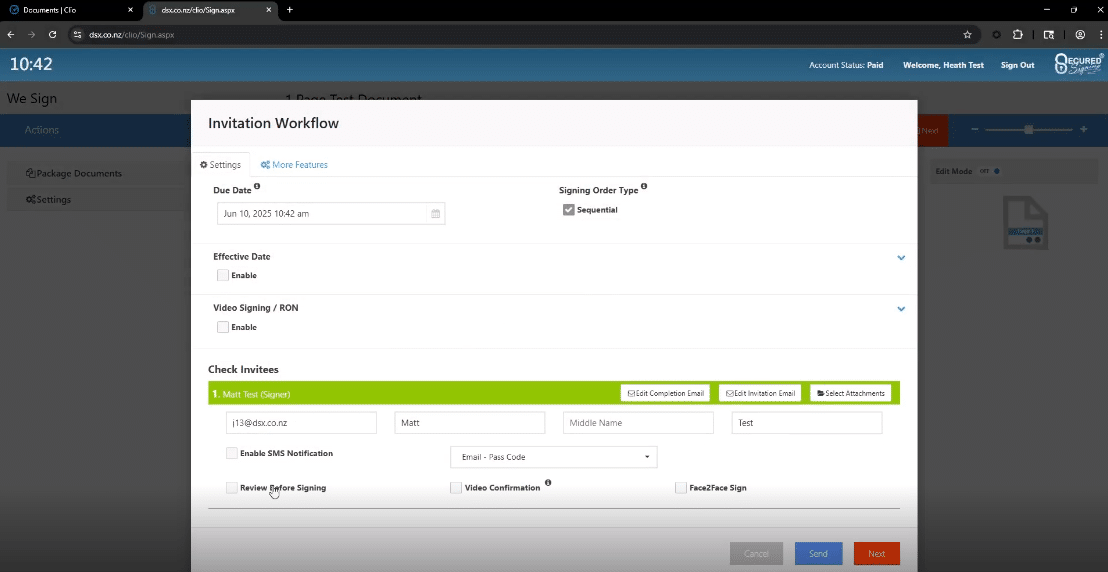Click the Edit Completion Email button
The width and height of the screenshot is (1108, 572).
[x=665, y=393]
